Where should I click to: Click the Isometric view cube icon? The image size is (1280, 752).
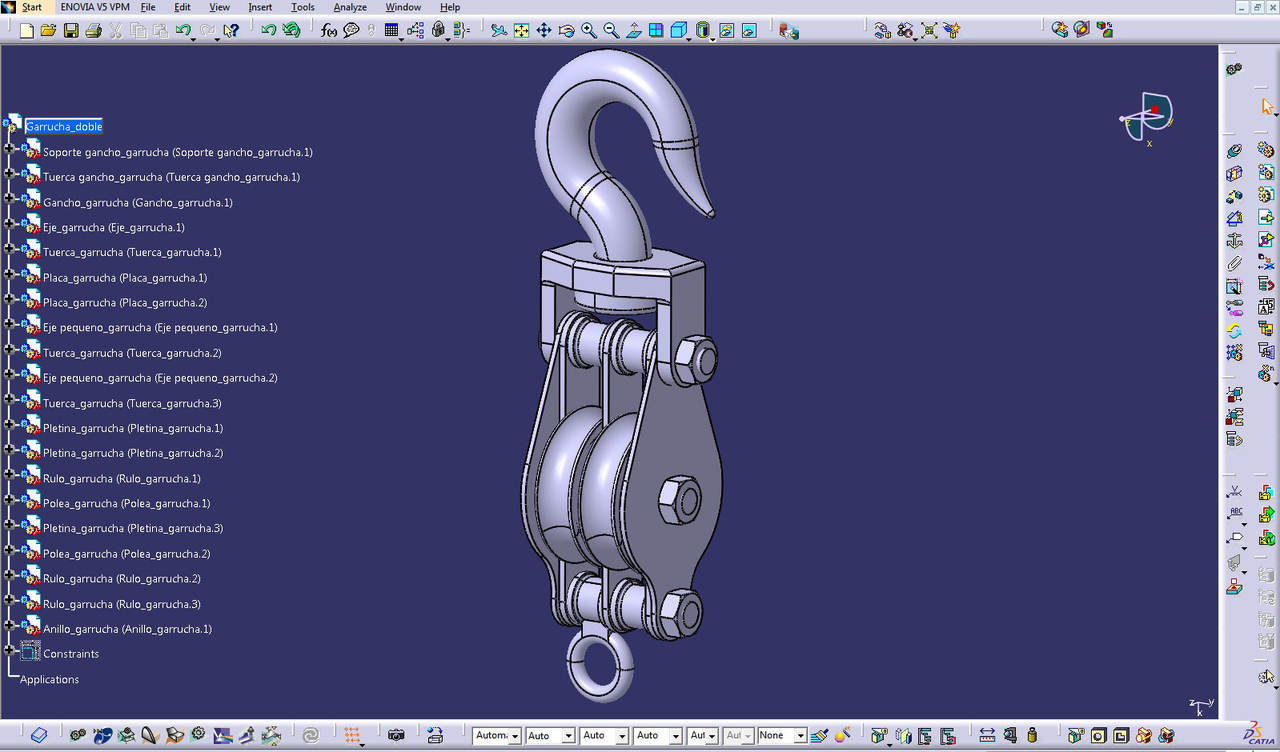[678, 31]
